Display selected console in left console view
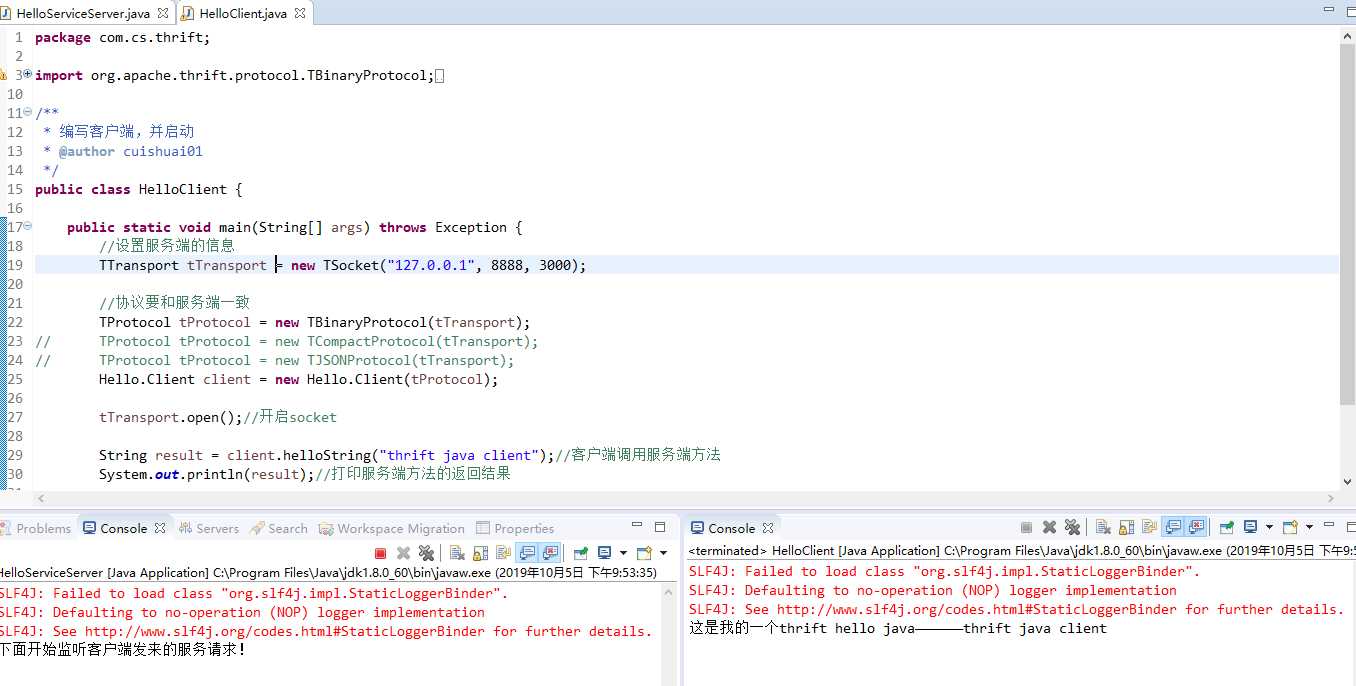This screenshot has width=1356, height=686. click(605, 553)
